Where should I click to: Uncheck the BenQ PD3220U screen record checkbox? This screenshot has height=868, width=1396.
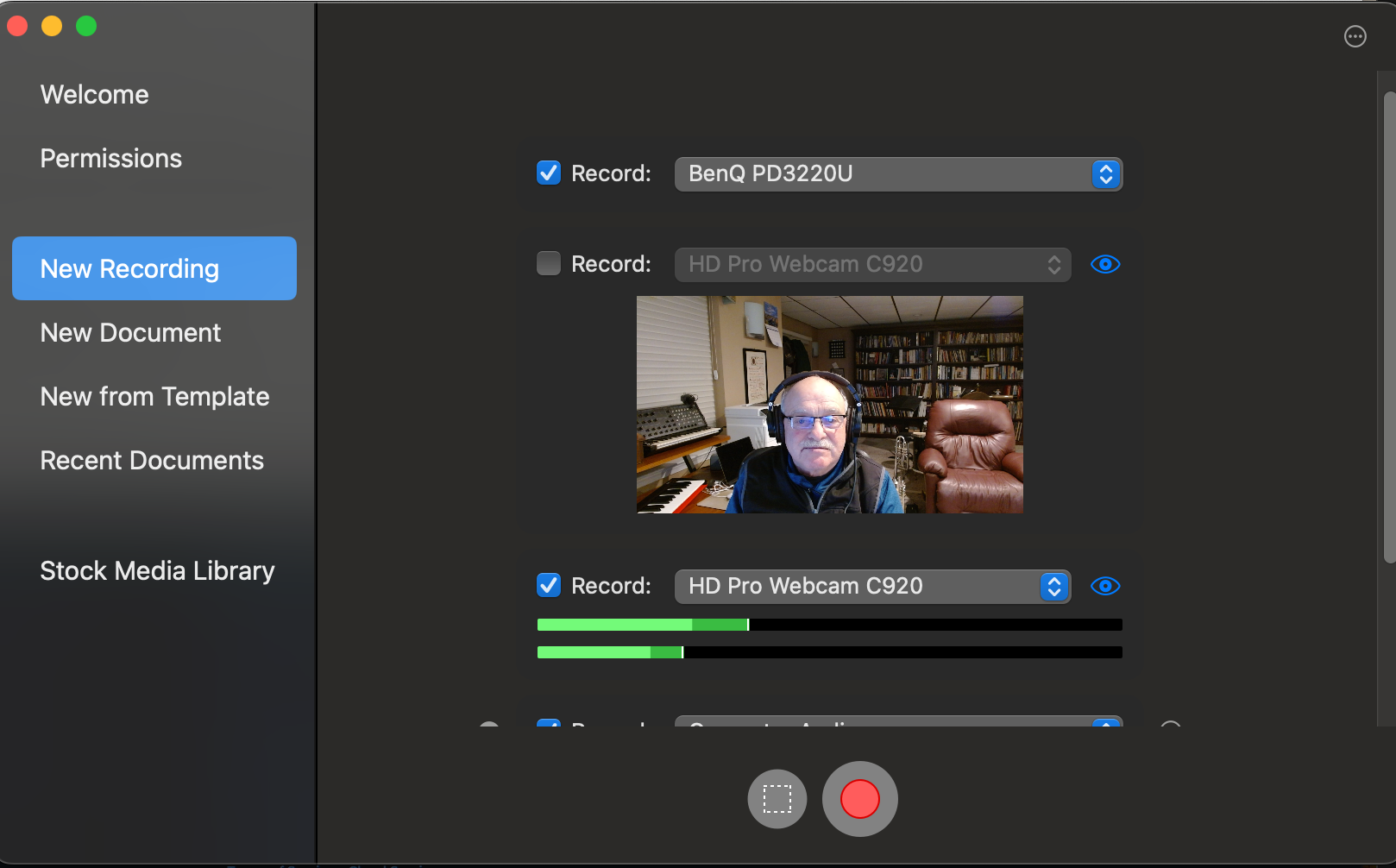pyautogui.click(x=549, y=173)
